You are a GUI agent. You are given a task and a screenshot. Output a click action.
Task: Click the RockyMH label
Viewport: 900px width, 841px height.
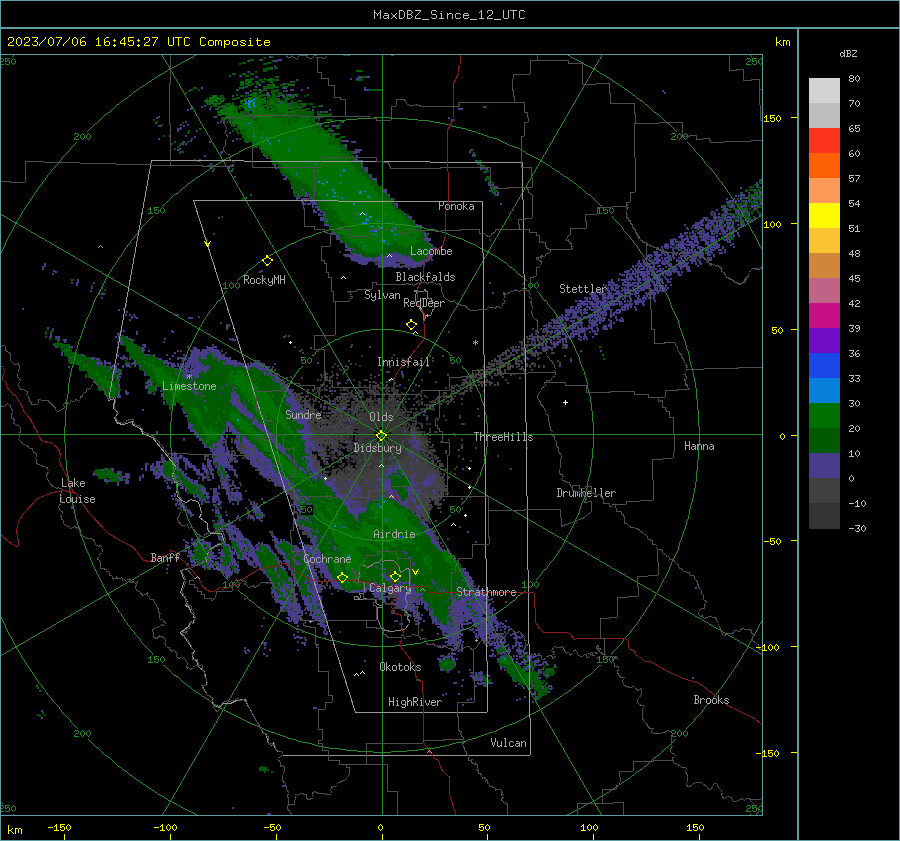click(x=264, y=280)
